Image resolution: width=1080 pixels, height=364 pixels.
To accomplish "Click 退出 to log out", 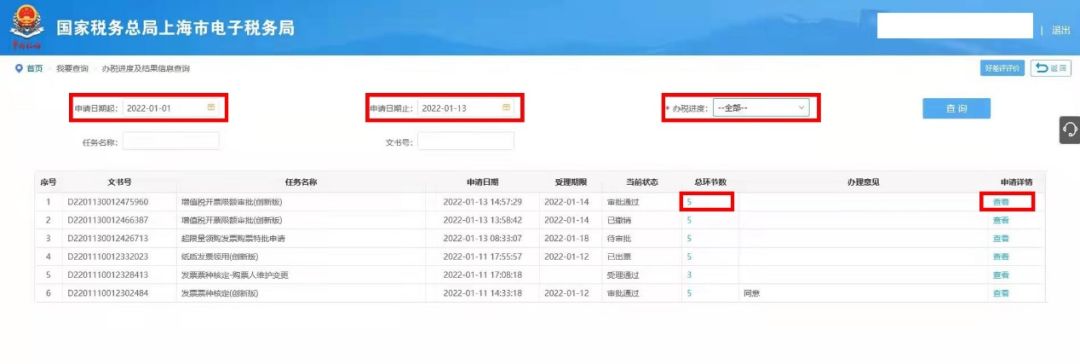I will pyautogui.click(x=1061, y=30).
